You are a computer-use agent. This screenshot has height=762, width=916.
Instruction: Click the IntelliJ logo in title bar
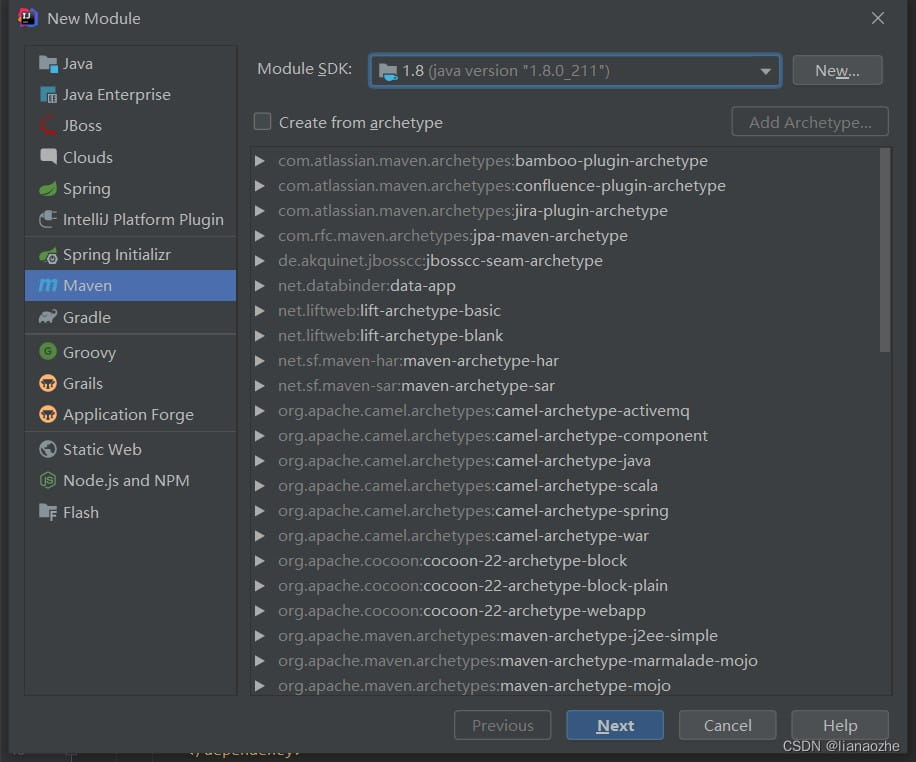point(27,18)
